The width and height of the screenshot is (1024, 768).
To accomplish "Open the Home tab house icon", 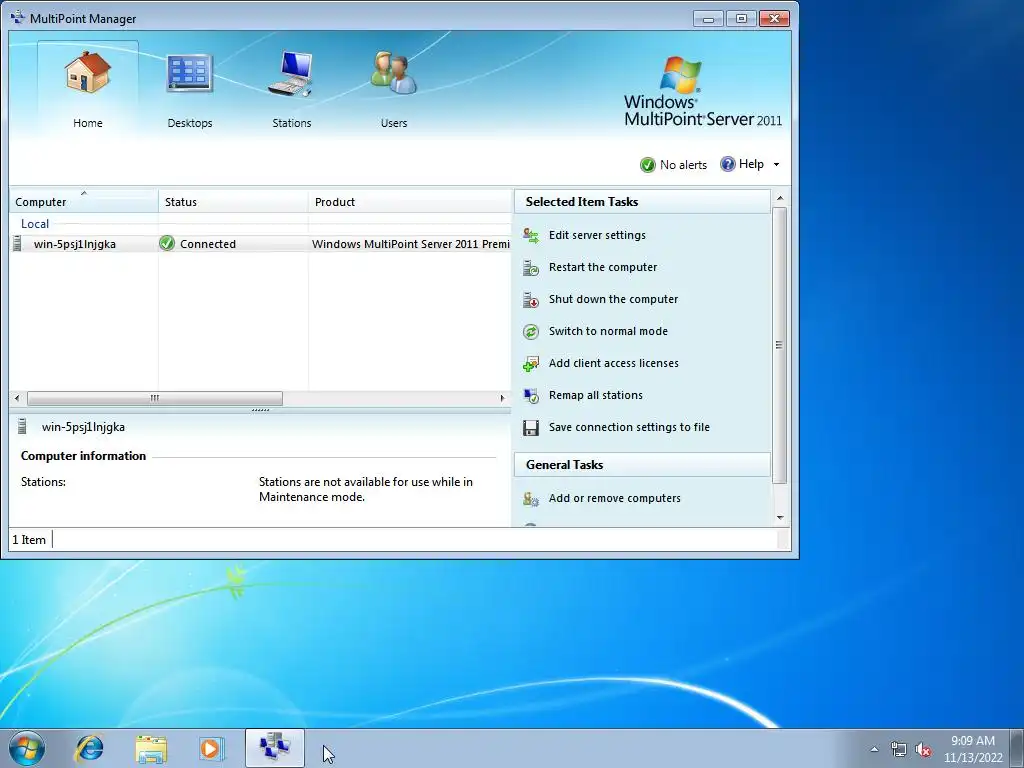I will pos(88,72).
